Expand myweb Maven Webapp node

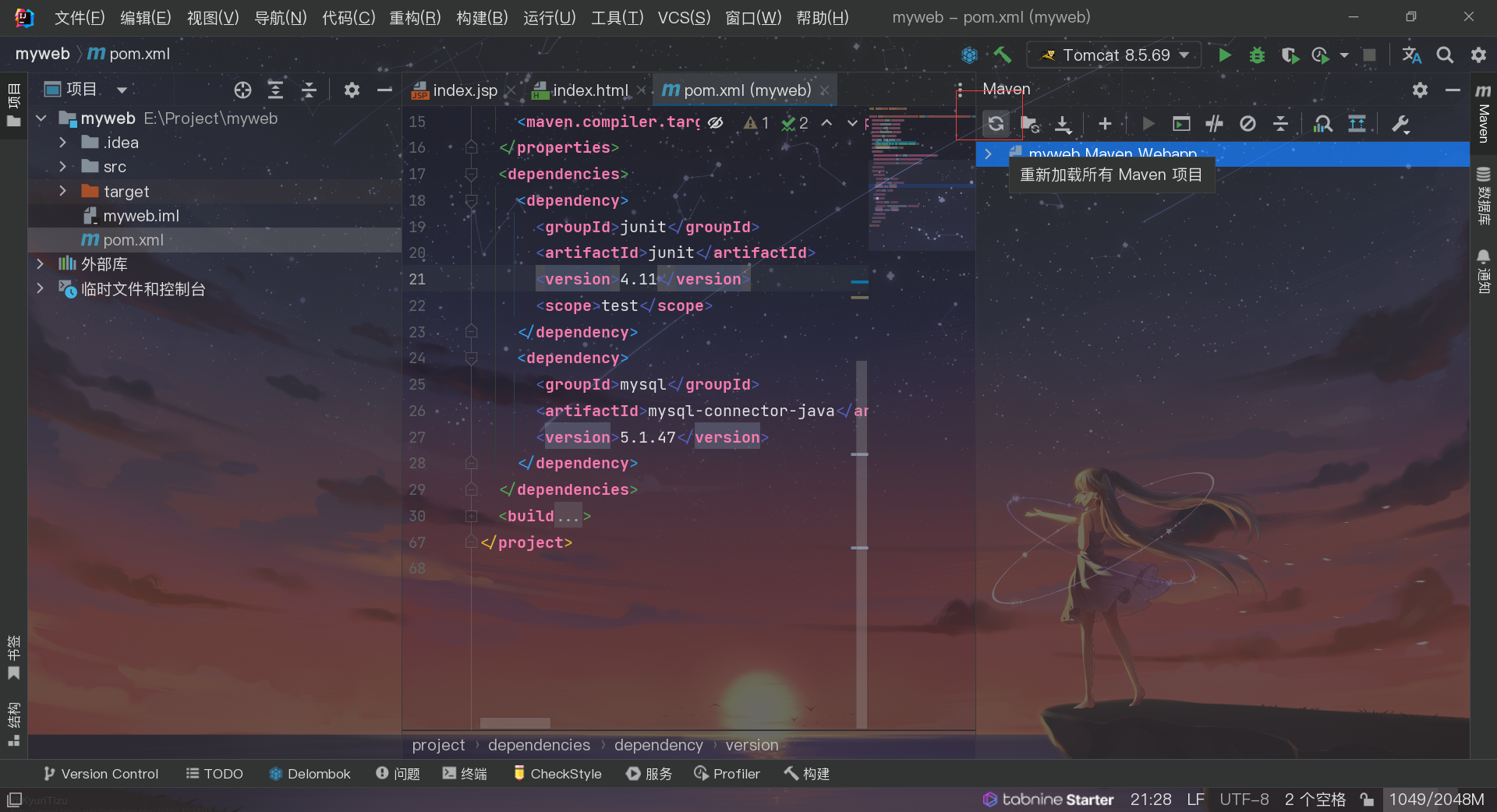coord(988,154)
